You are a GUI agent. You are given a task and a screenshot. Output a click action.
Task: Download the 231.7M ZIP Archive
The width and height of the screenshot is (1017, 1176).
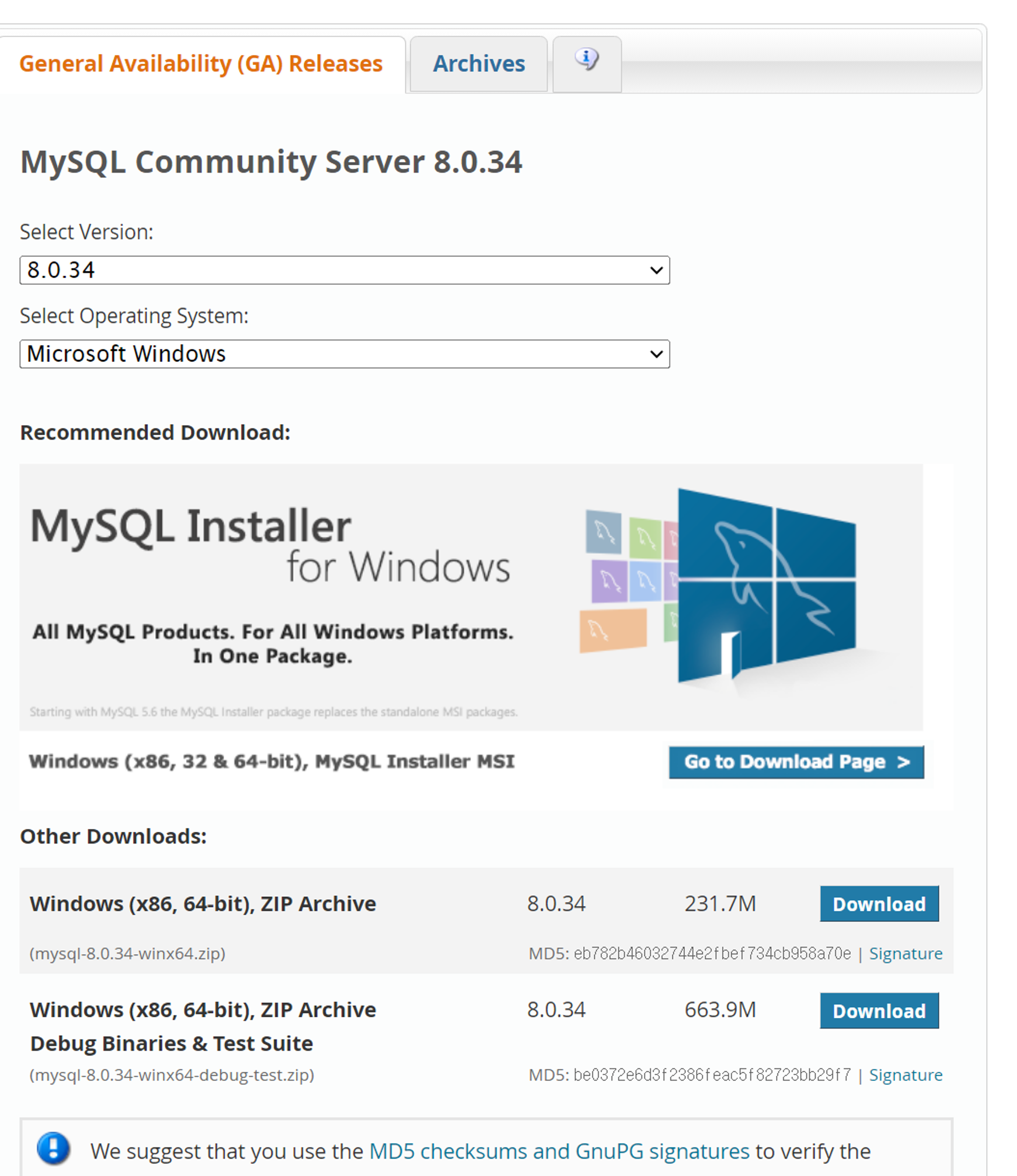point(879,903)
